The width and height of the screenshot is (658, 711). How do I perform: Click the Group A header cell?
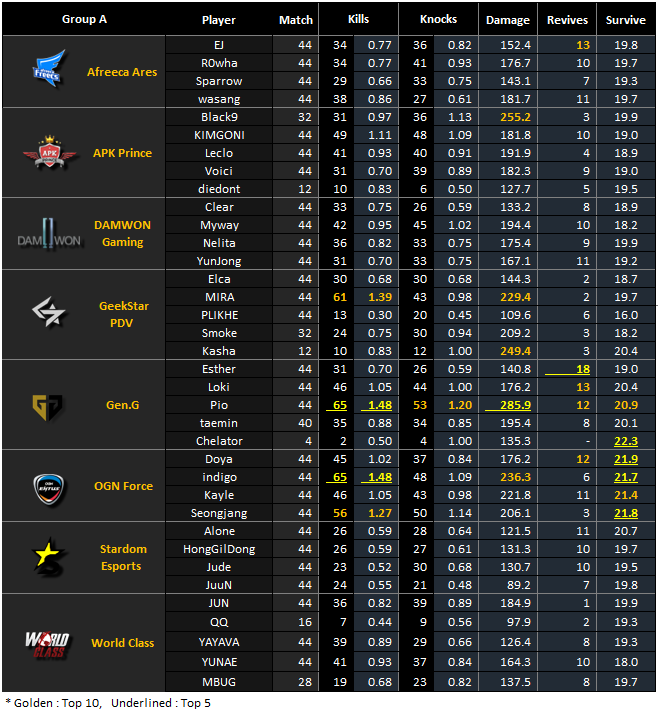(85, 19)
